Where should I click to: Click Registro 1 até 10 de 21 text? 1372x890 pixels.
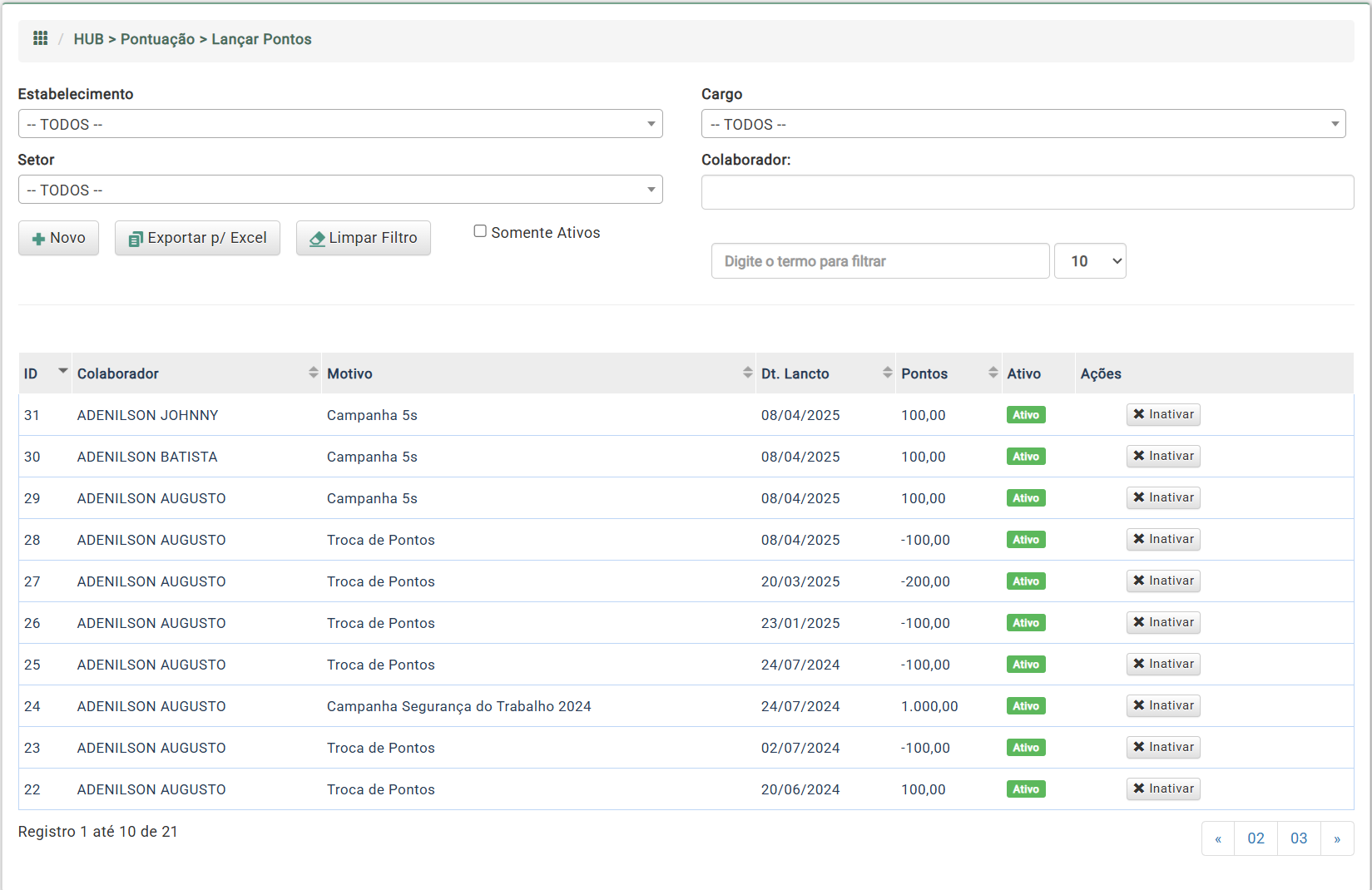97,832
